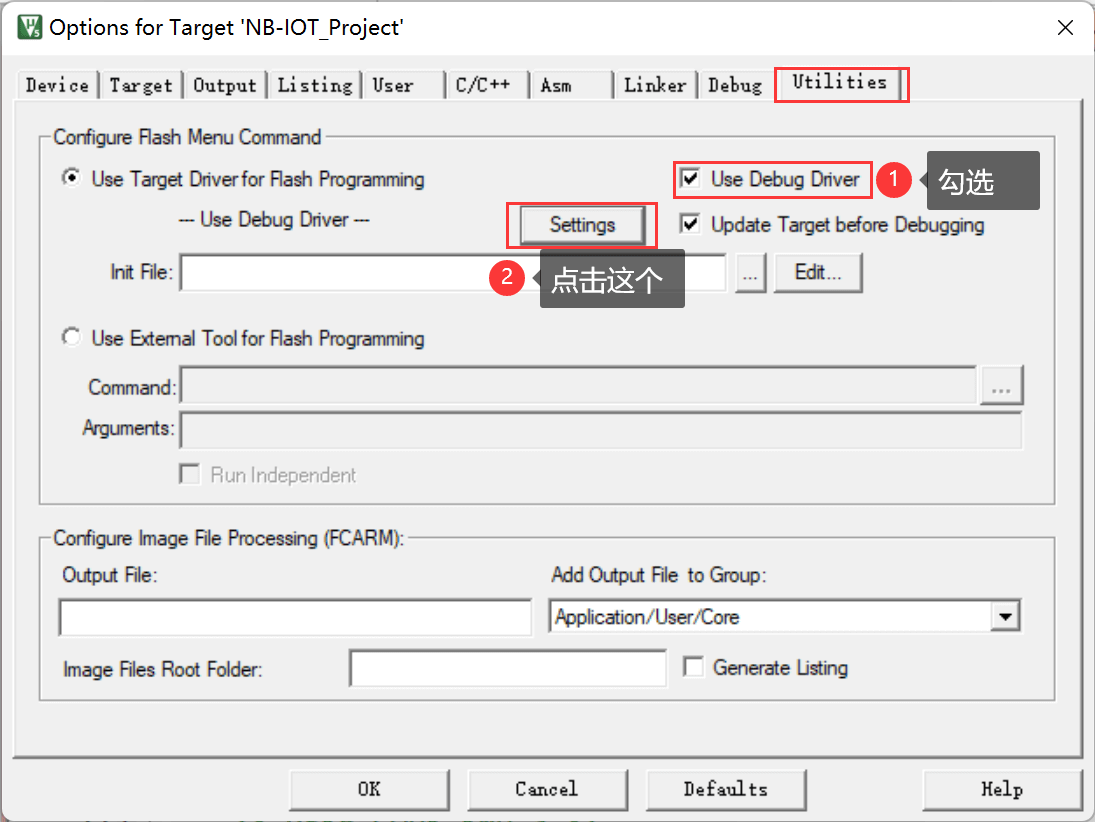
Task: Open the C/C++ tab
Action: pyautogui.click(x=483, y=85)
